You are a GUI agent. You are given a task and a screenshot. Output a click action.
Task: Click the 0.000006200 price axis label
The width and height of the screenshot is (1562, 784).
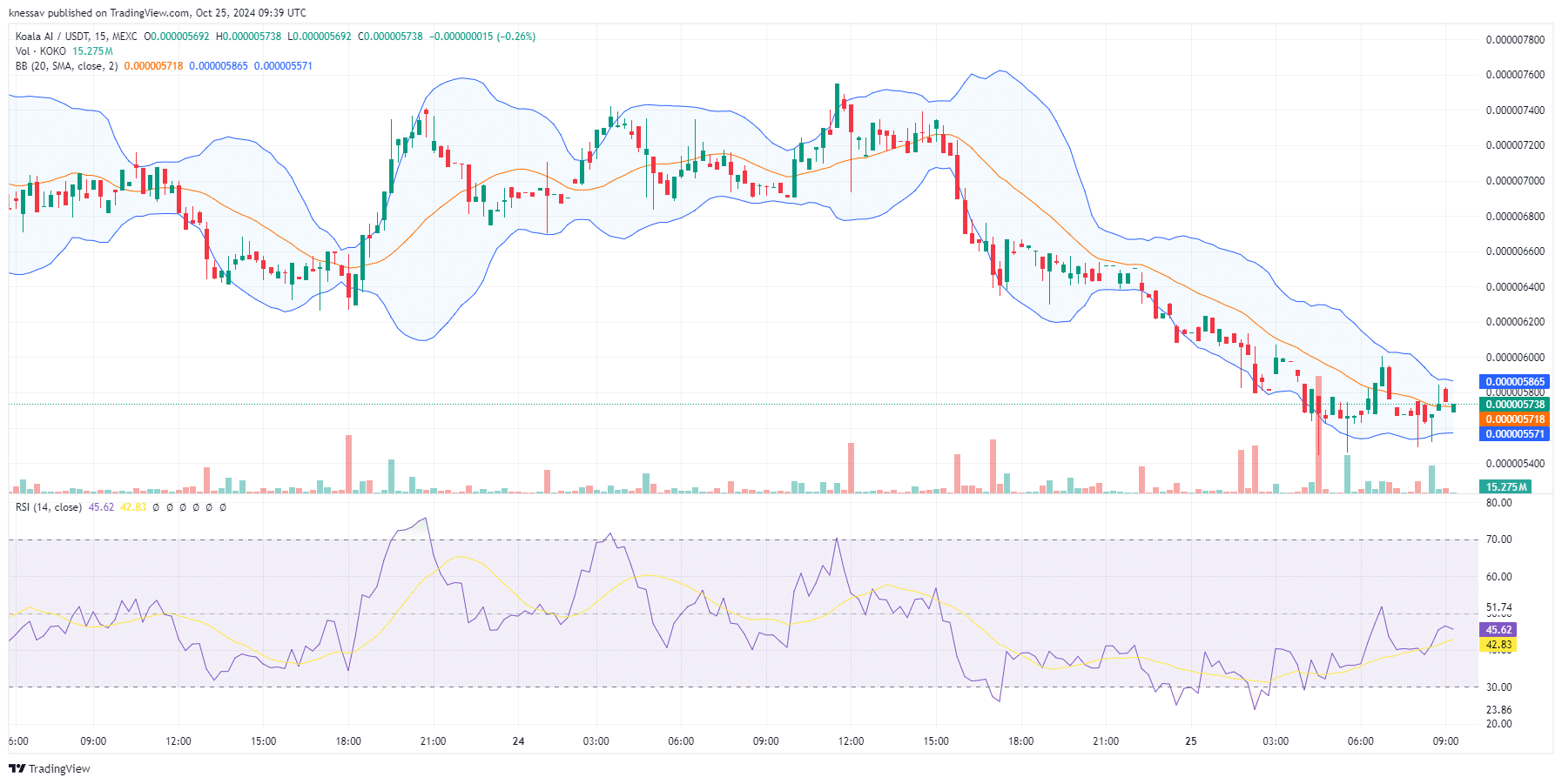[x=1515, y=322]
